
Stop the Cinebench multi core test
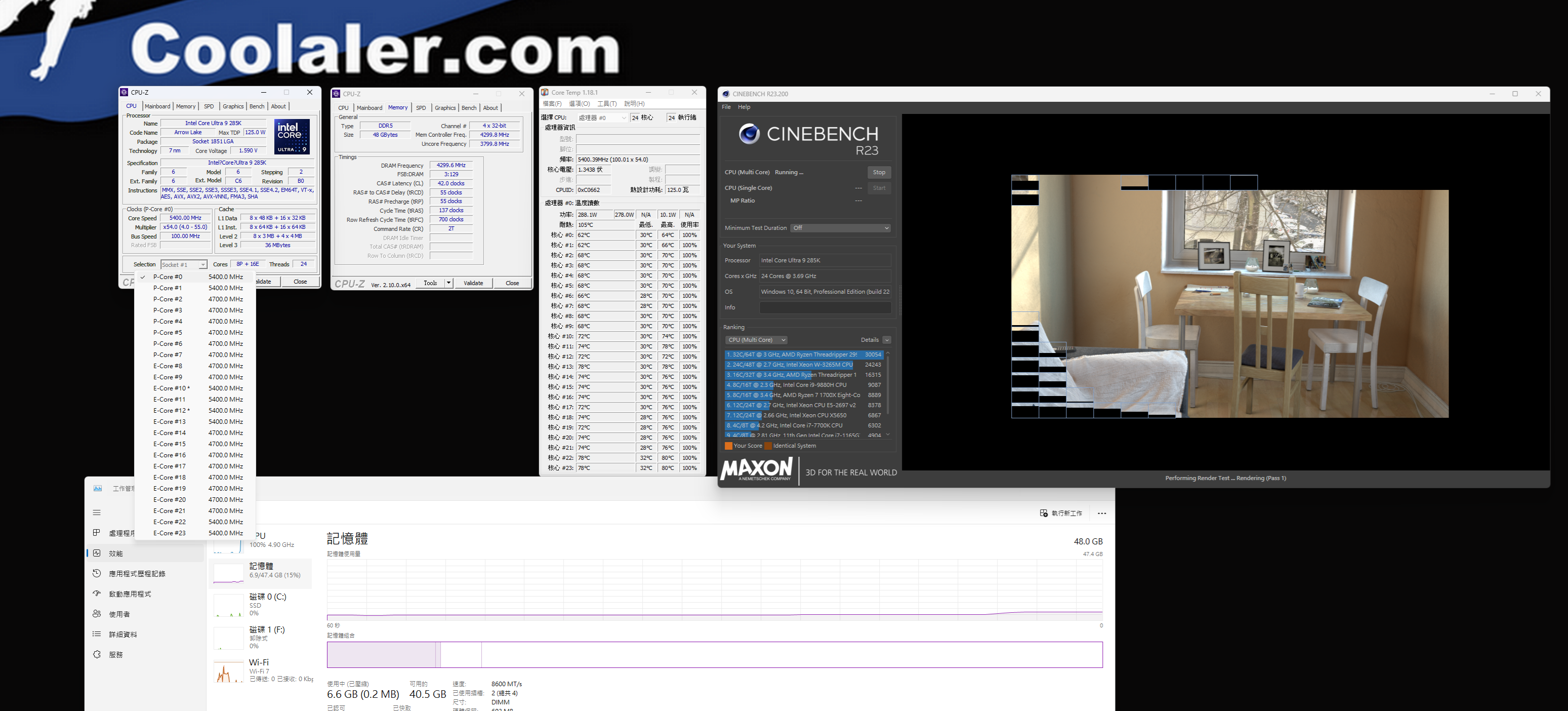[x=879, y=172]
